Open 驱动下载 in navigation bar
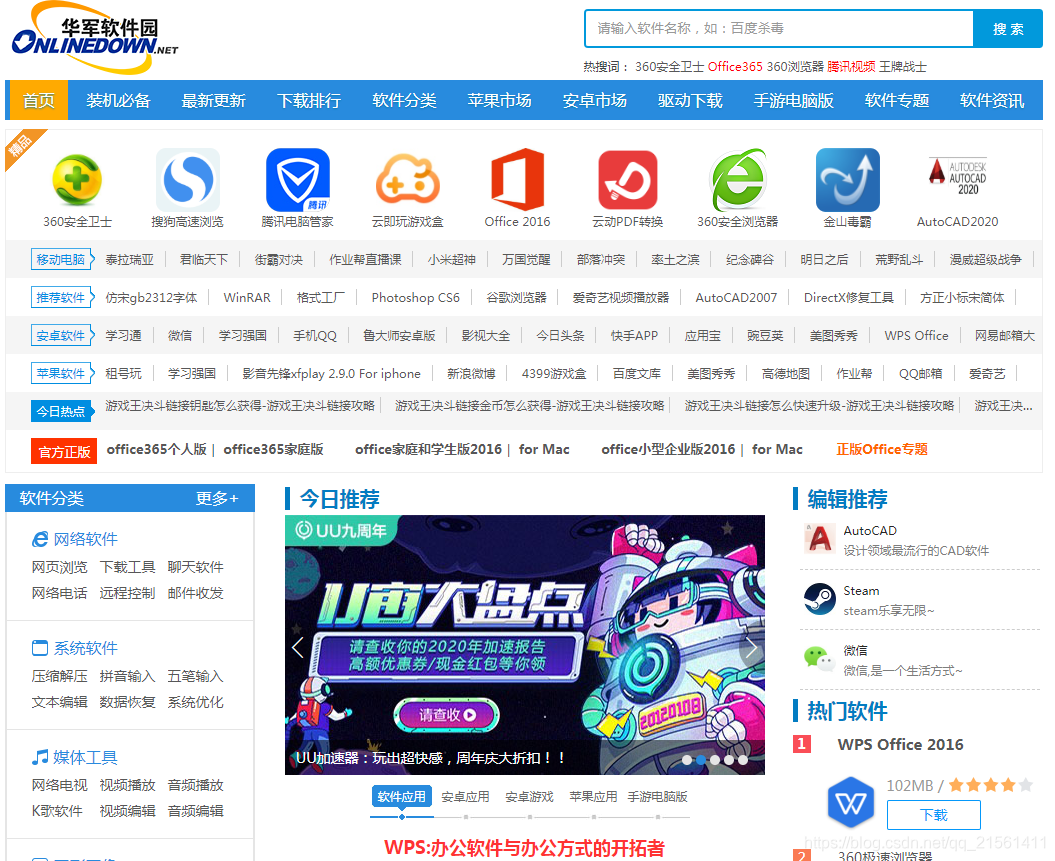The width and height of the screenshot is (1055, 861). coord(690,100)
